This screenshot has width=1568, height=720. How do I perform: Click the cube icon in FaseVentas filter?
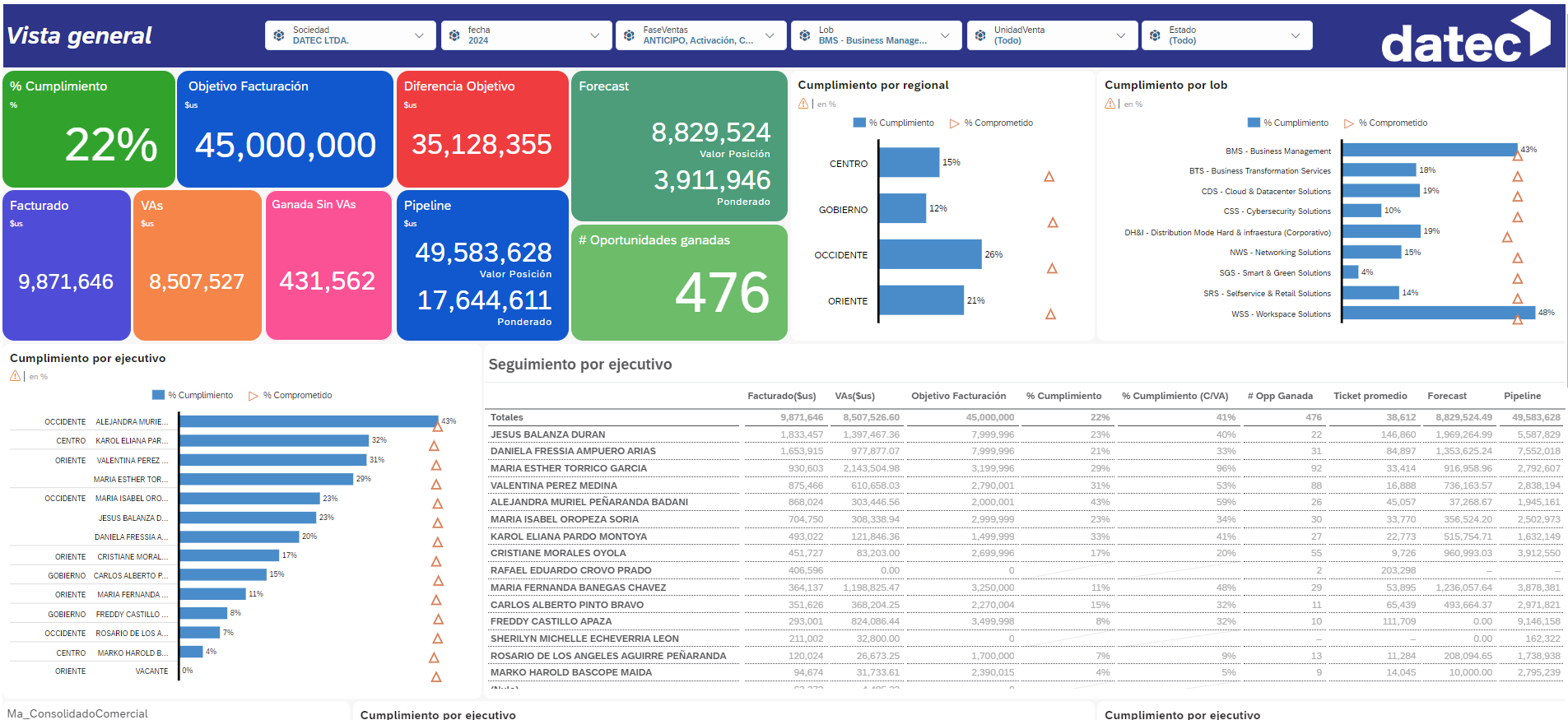629,35
